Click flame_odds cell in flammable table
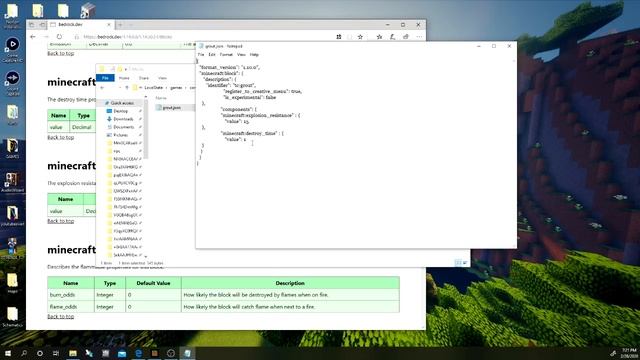The width and height of the screenshot is (640, 360). tap(71, 307)
